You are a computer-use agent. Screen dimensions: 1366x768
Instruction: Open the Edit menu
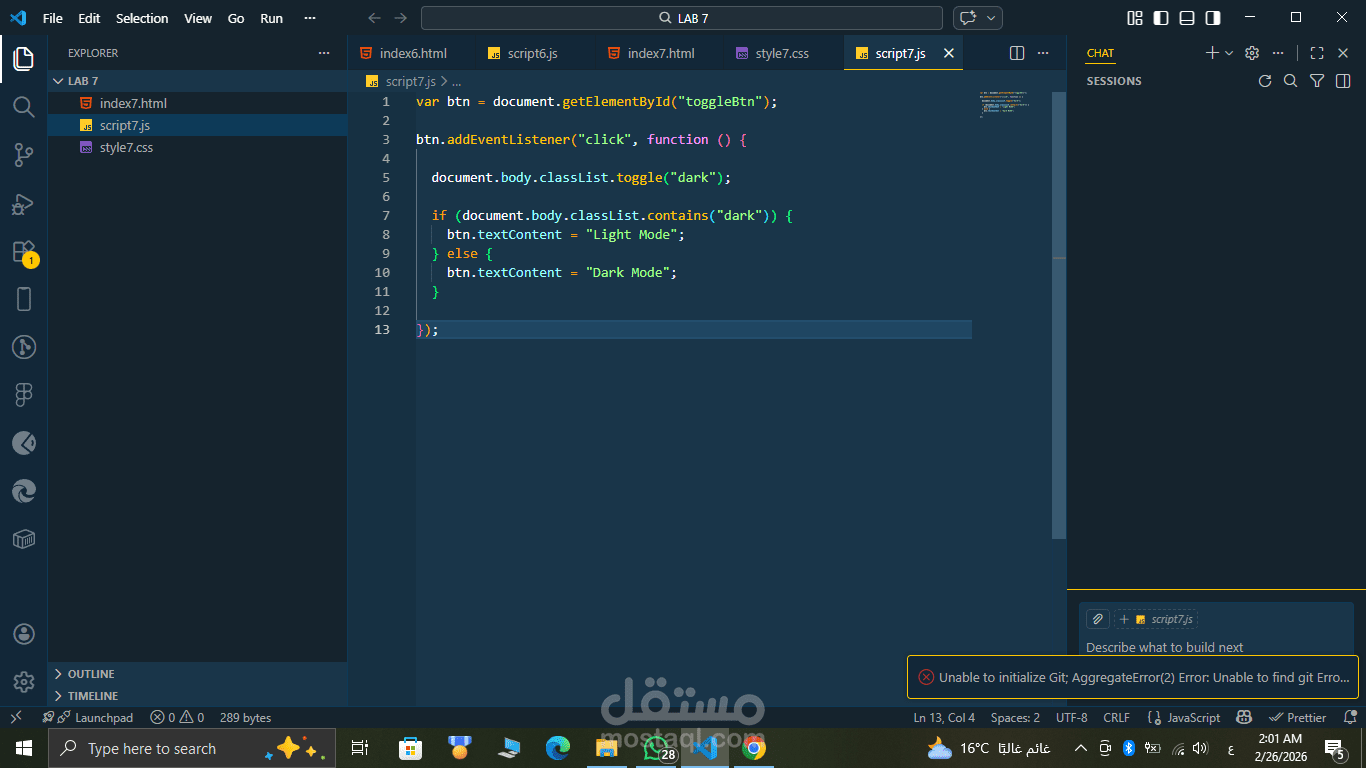(89, 18)
